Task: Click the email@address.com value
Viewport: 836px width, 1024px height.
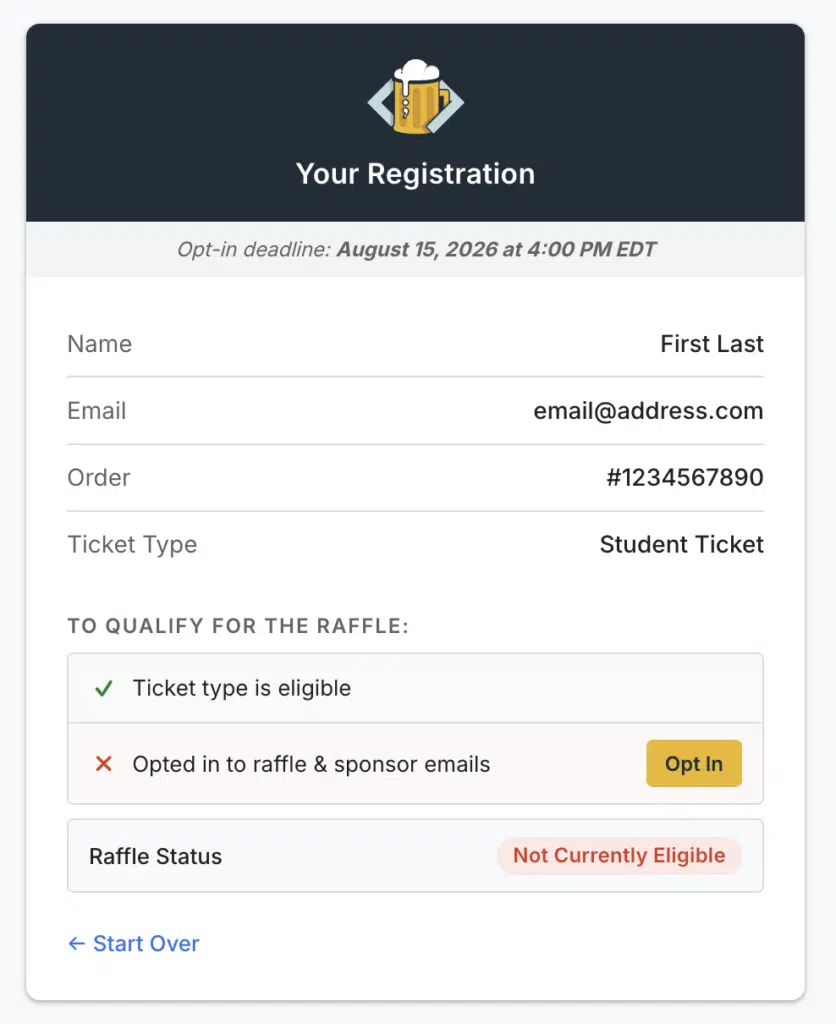Action: pos(648,411)
